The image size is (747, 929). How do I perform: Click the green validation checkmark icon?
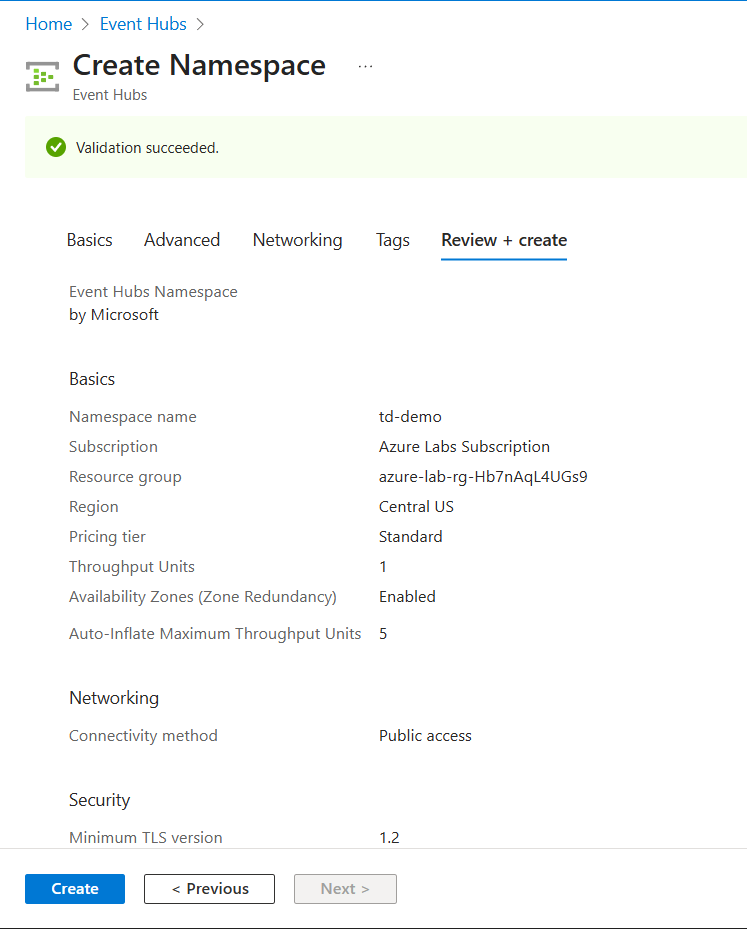(x=56, y=147)
